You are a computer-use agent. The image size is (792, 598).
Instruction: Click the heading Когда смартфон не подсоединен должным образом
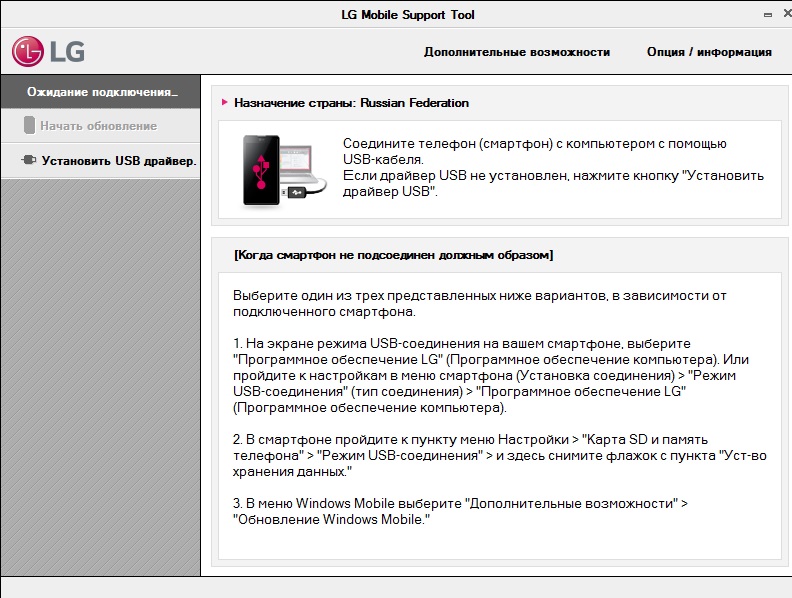coord(393,255)
